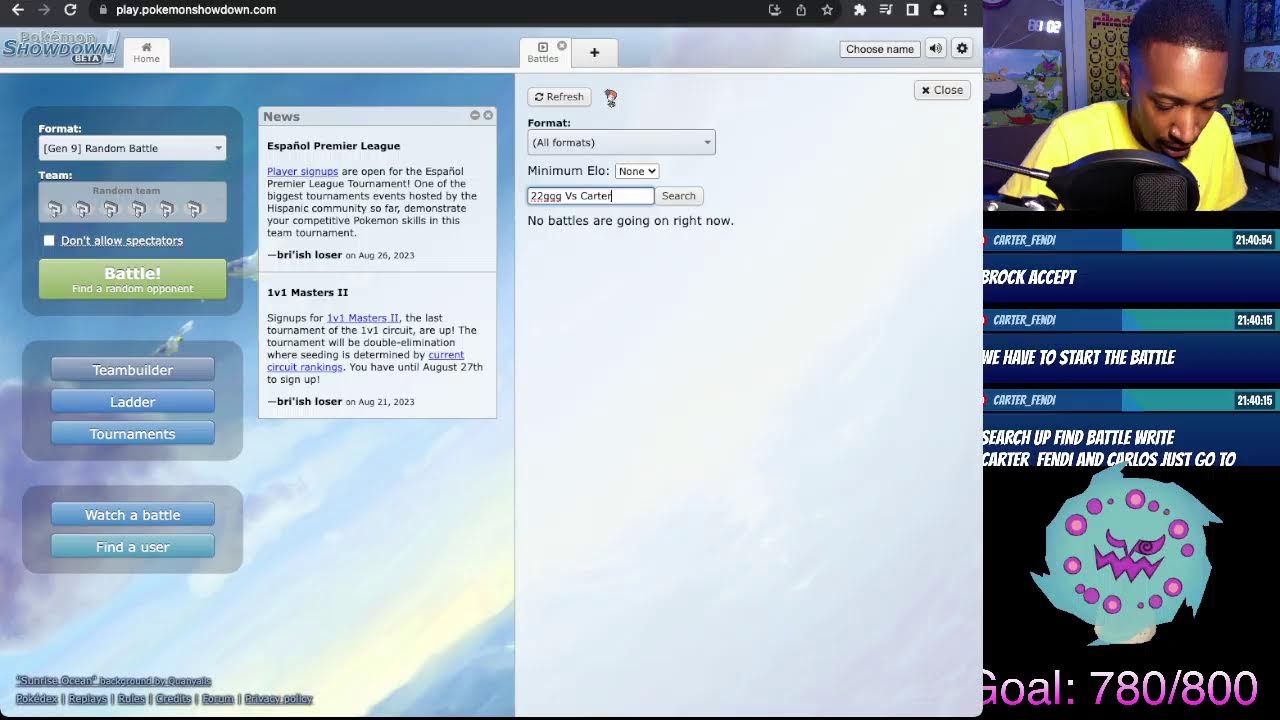Image resolution: width=1280 pixels, height=720 pixels.
Task: Mute Showdown sound with speaker icon
Action: pos(935,49)
